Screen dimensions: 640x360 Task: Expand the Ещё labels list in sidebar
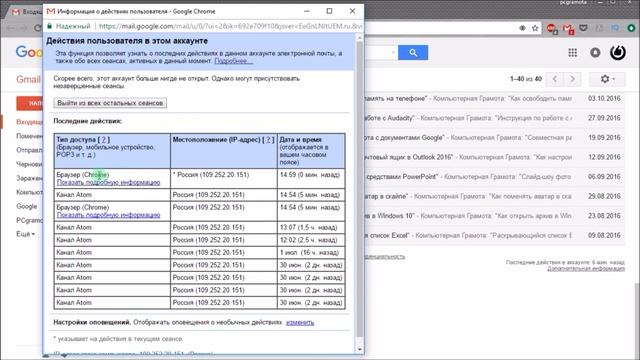[25, 234]
